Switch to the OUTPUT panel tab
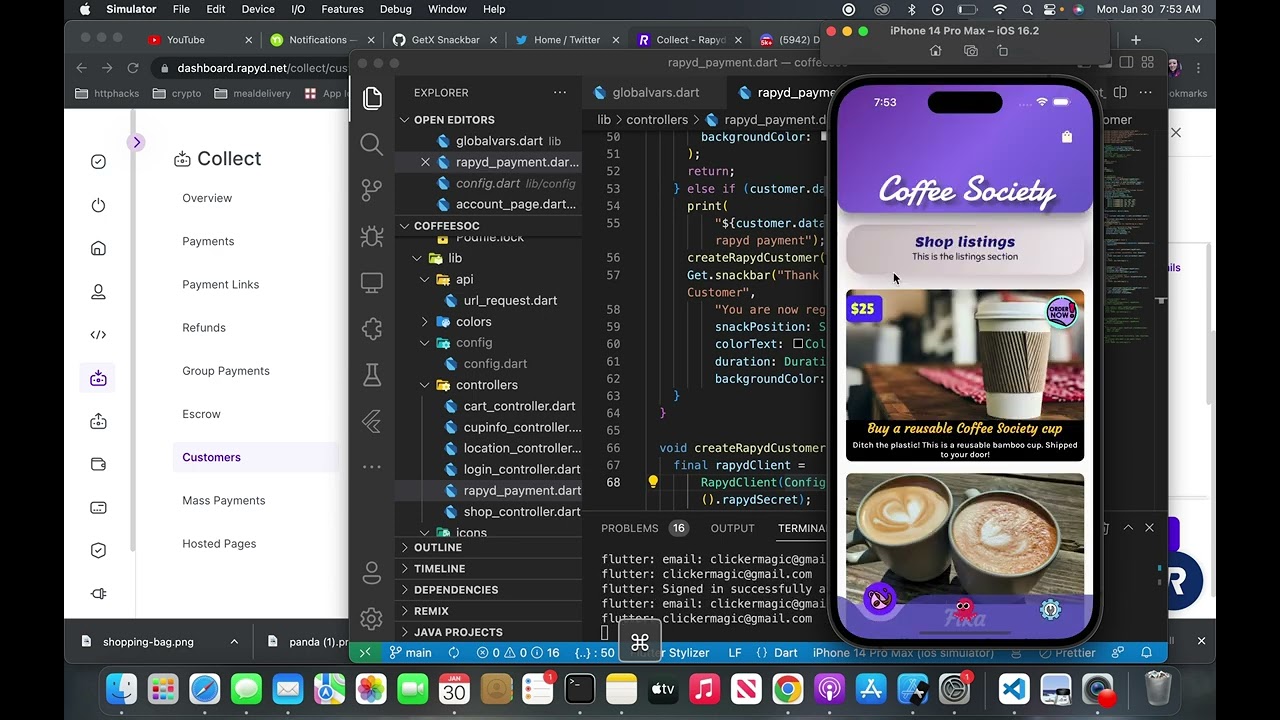This screenshot has width=1280, height=720. [x=732, y=528]
